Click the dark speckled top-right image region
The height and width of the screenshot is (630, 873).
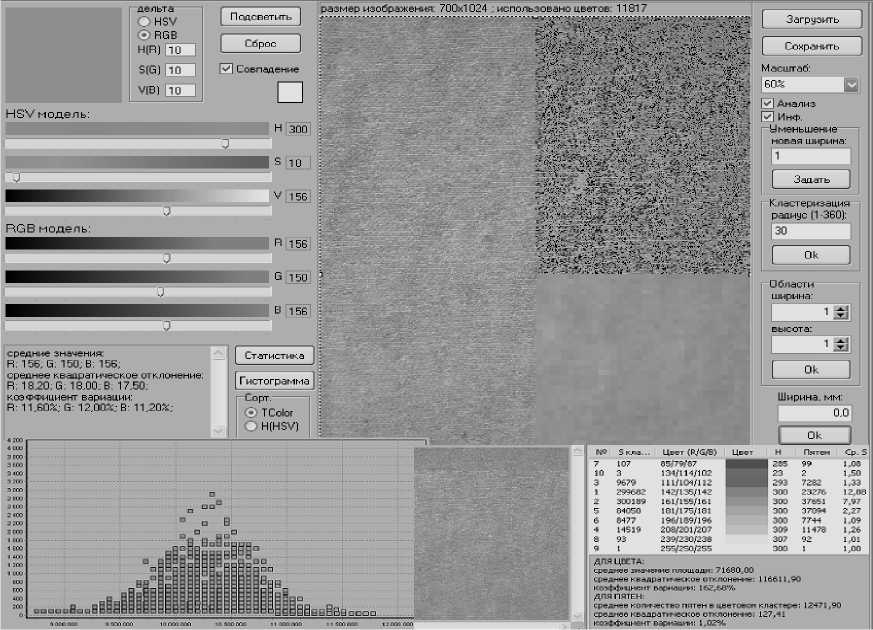(x=643, y=145)
